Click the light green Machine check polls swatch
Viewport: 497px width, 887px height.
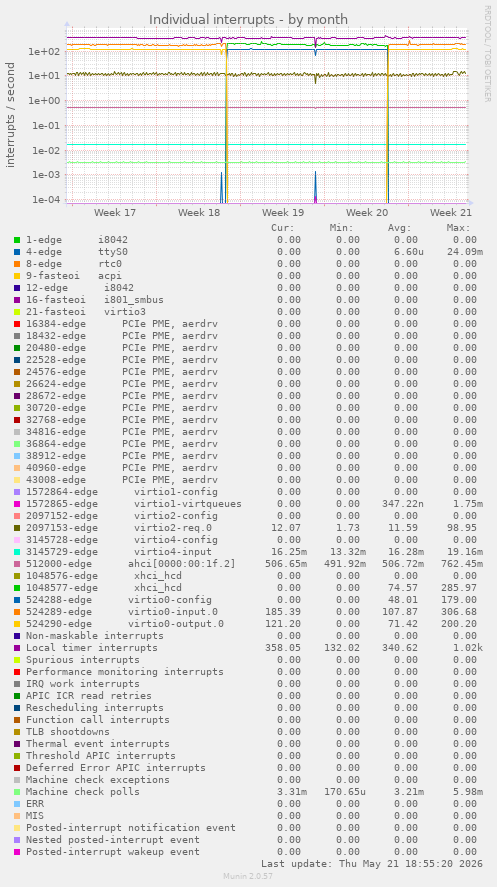17,791
